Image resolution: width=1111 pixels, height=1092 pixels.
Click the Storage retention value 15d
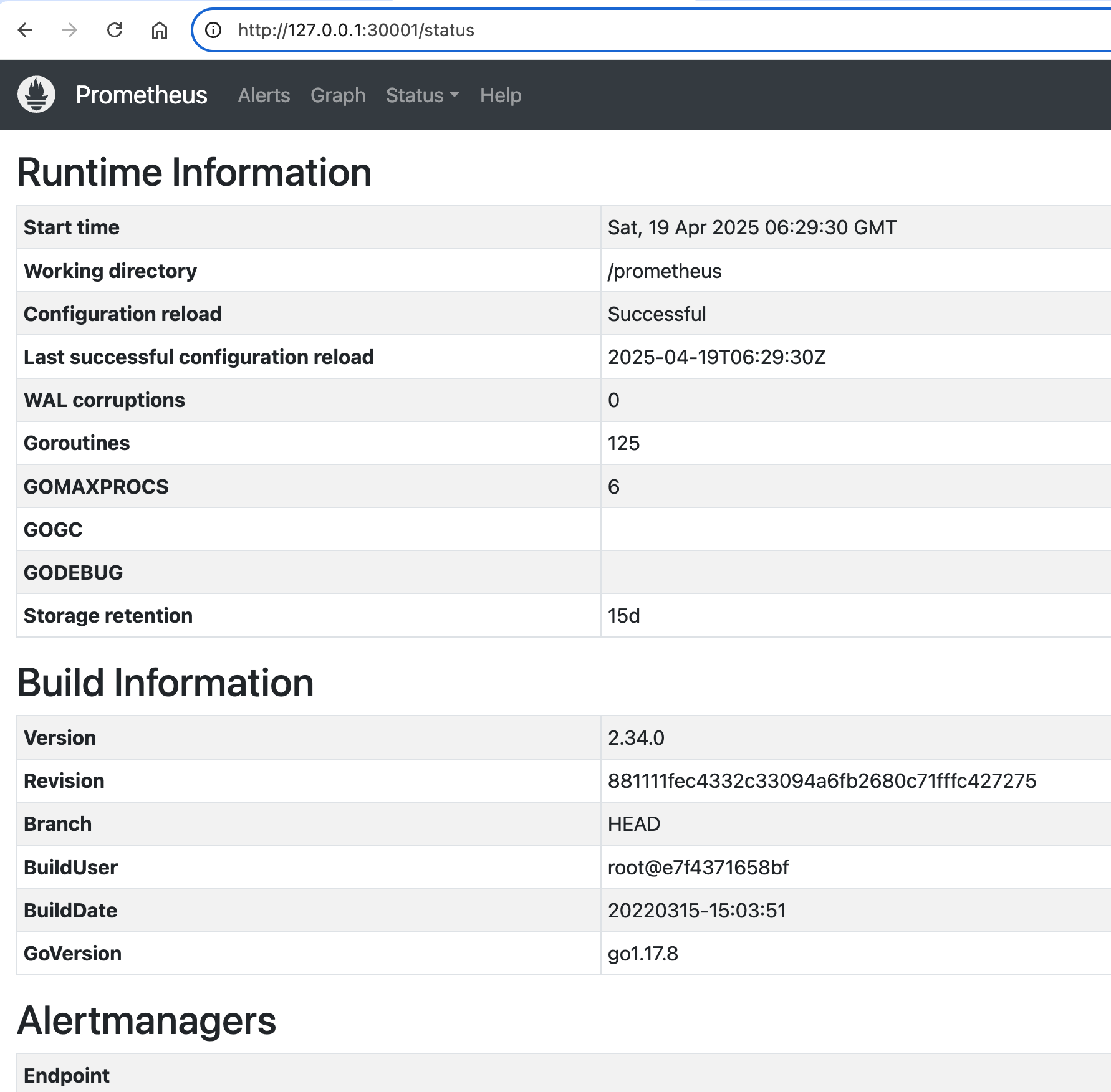624,616
